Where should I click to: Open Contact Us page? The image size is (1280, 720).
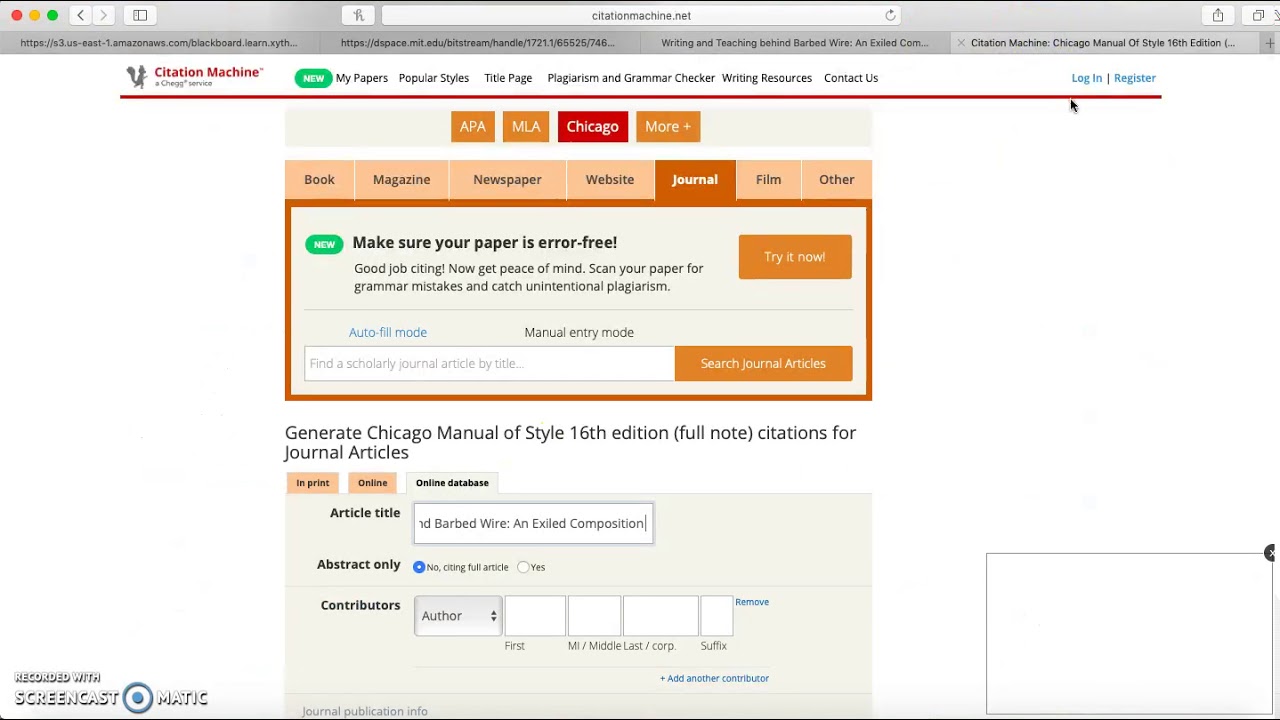851,78
